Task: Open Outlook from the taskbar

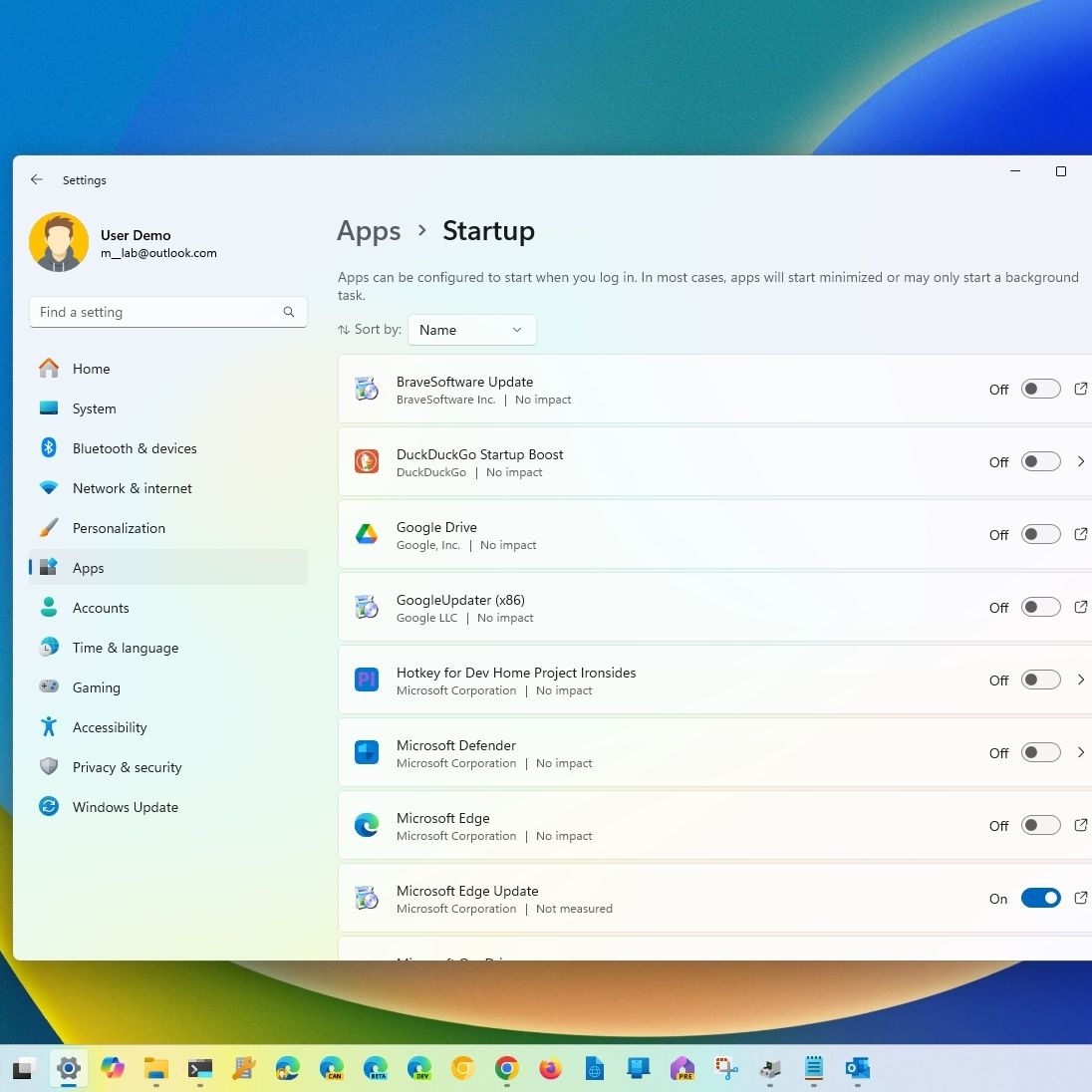Action: click(858, 1068)
